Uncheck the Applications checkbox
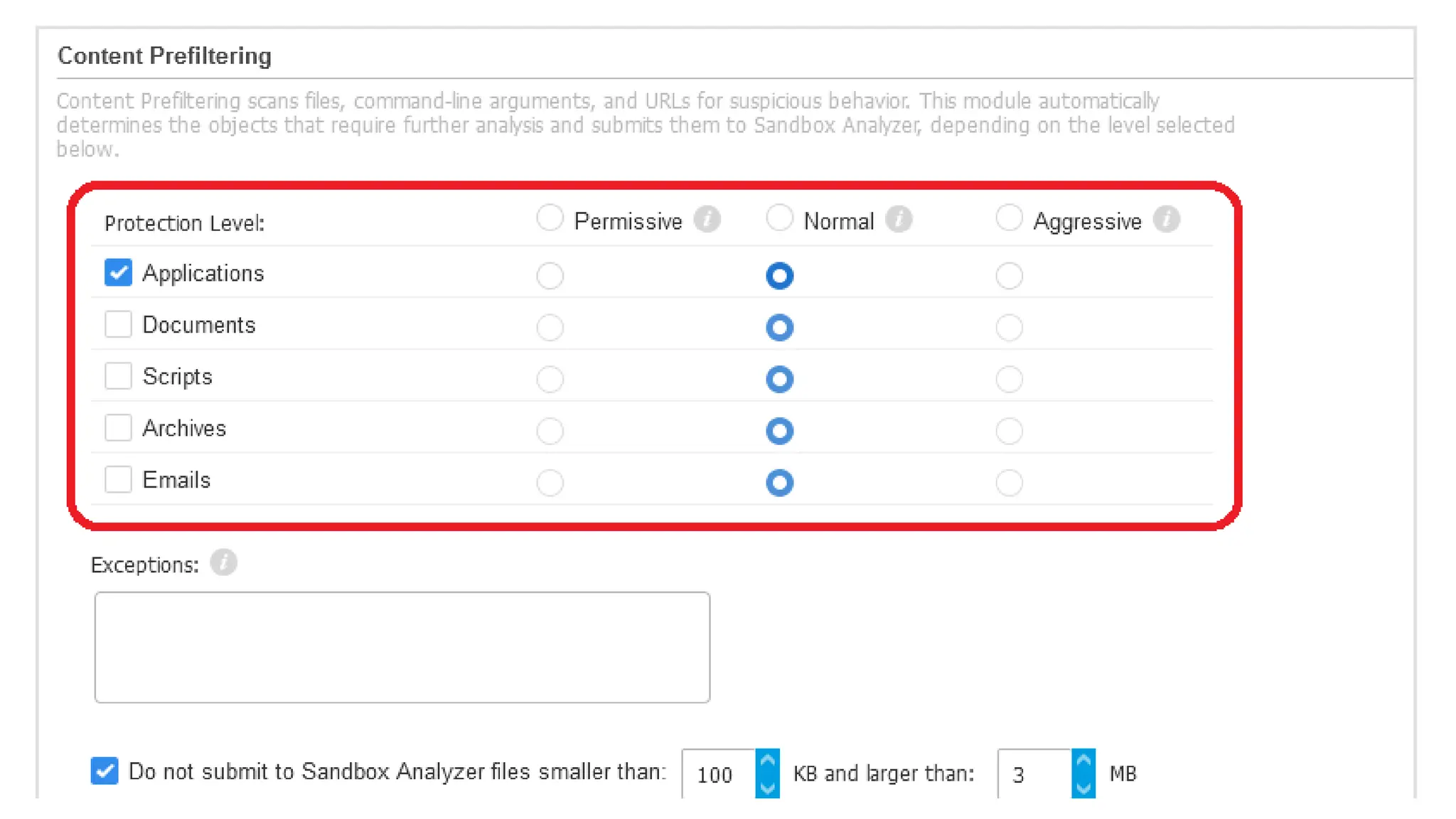This screenshot has height=819, width=1456. click(x=118, y=273)
